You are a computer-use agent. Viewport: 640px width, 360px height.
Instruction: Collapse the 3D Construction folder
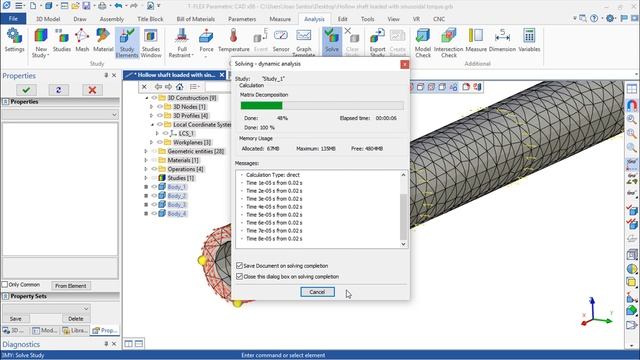point(146,98)
